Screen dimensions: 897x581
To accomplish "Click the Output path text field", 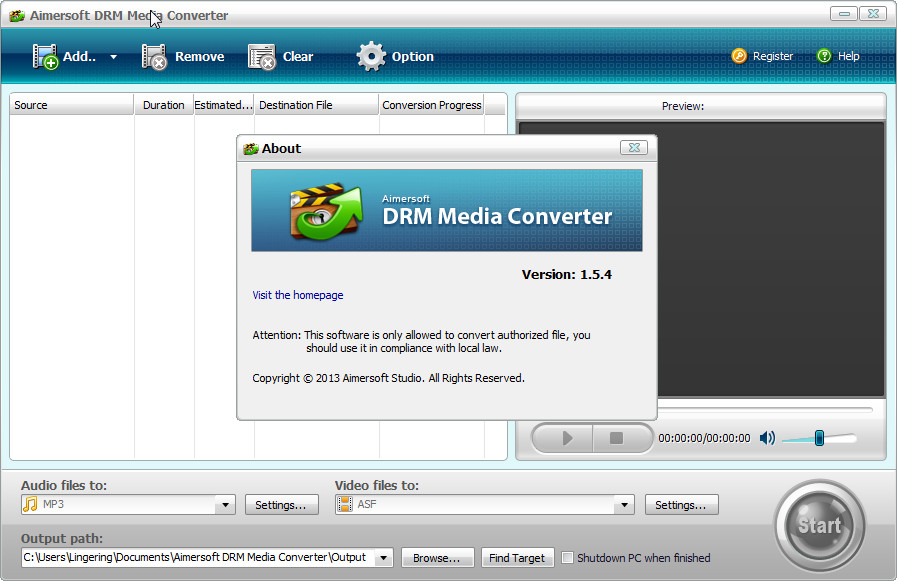I will [198, 557].
